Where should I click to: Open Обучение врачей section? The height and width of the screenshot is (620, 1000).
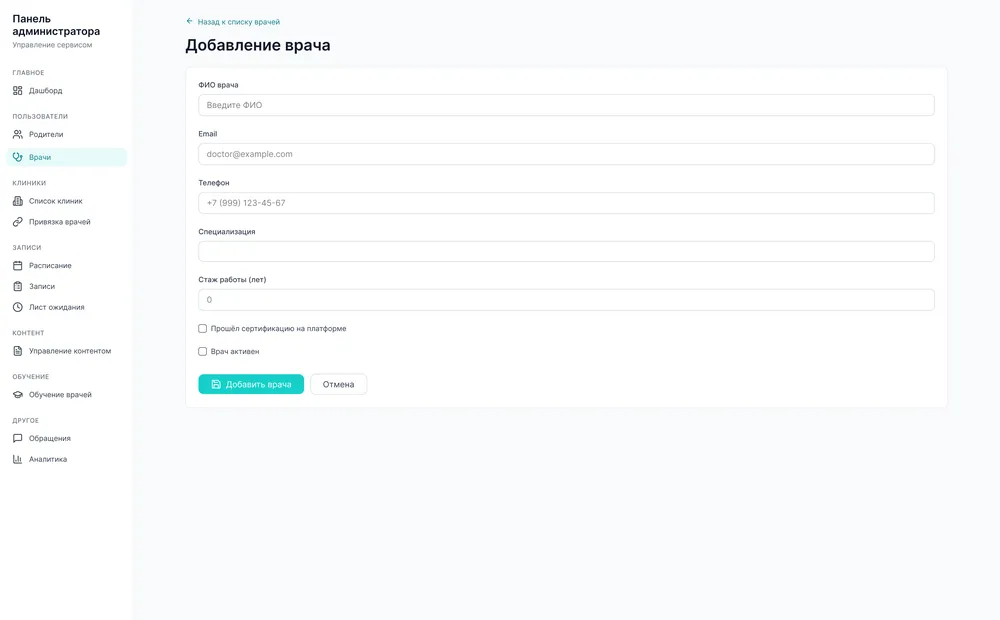click(x=66, y=395)
